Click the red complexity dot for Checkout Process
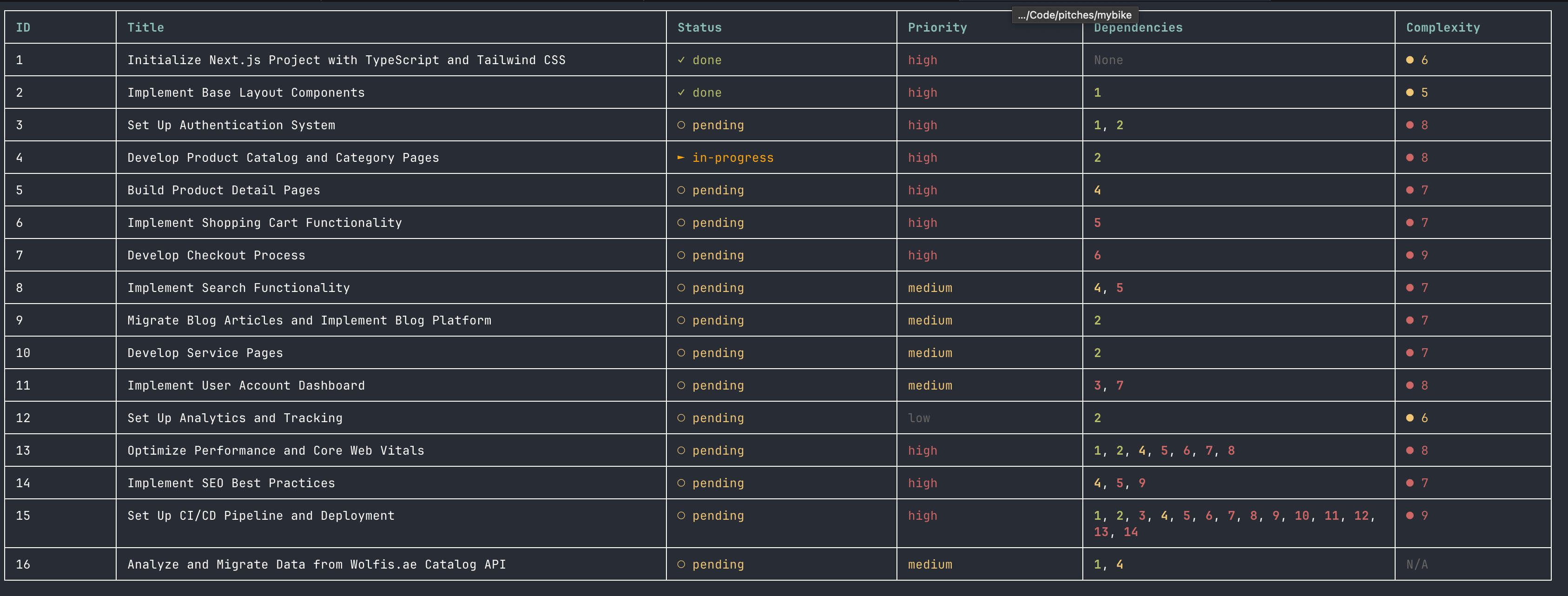Screen dimensions: 1568x596 (x=1410, y=256)
